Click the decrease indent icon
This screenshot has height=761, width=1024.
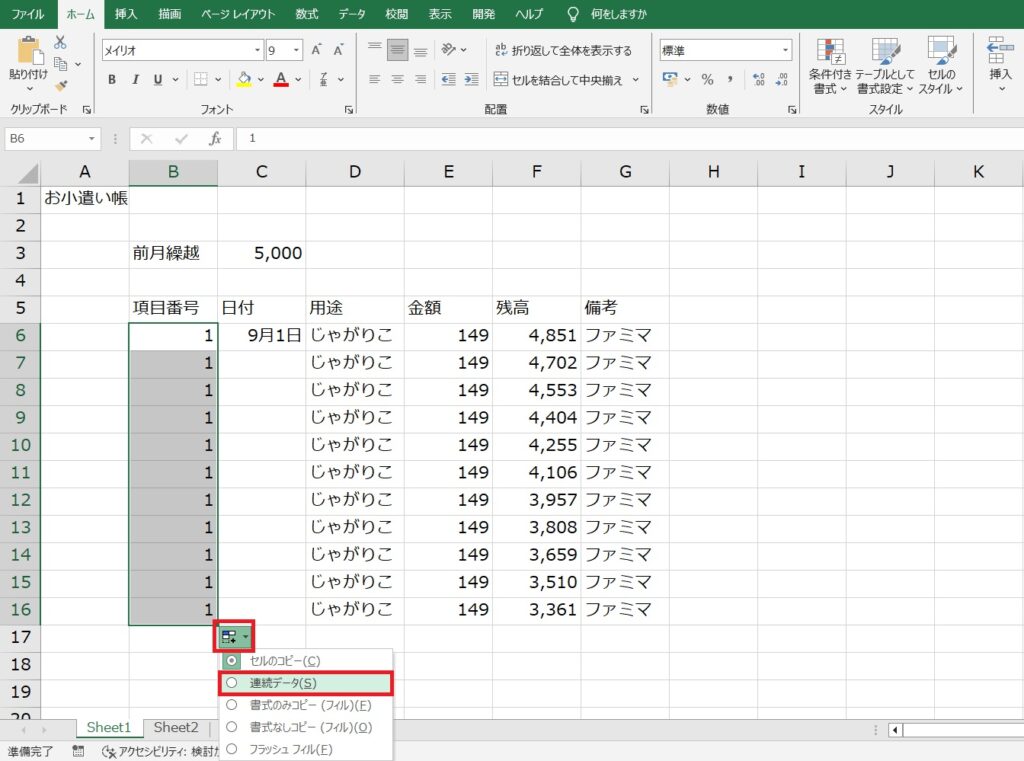[448, 80]
